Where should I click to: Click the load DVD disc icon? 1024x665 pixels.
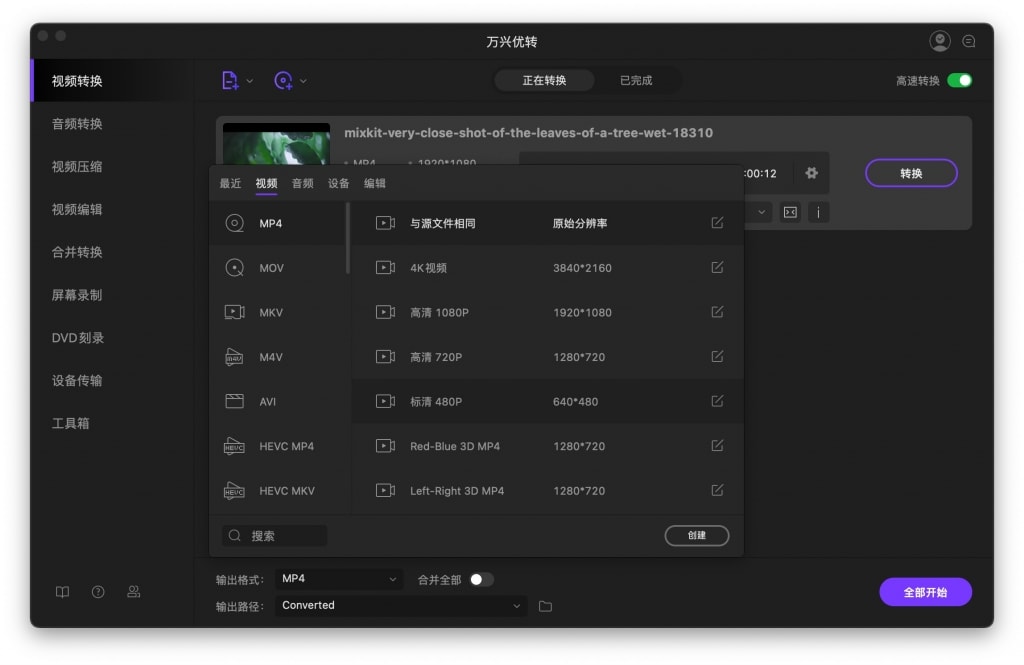point(283,81)
